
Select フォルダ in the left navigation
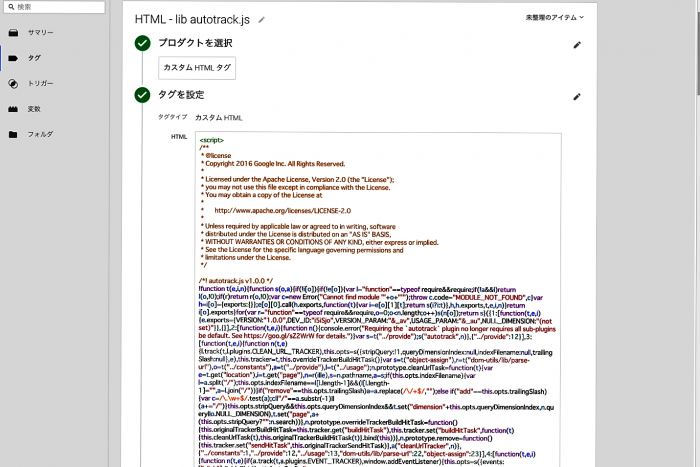(x=40, y=133)
